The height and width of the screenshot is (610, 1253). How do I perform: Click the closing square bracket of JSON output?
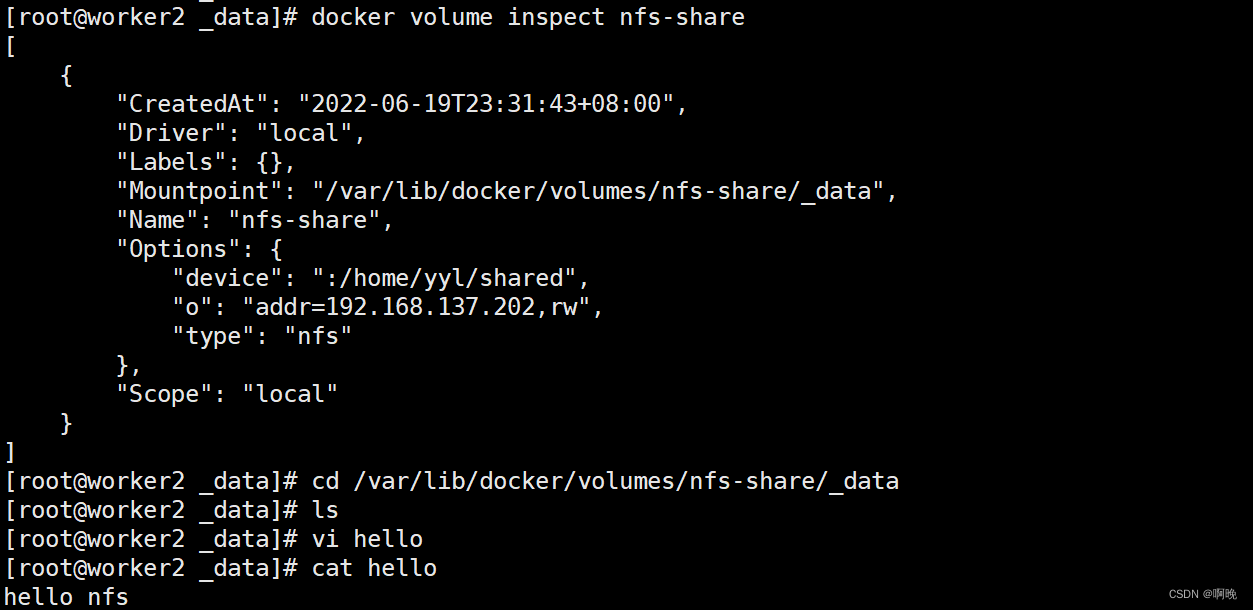pos(11,452)
